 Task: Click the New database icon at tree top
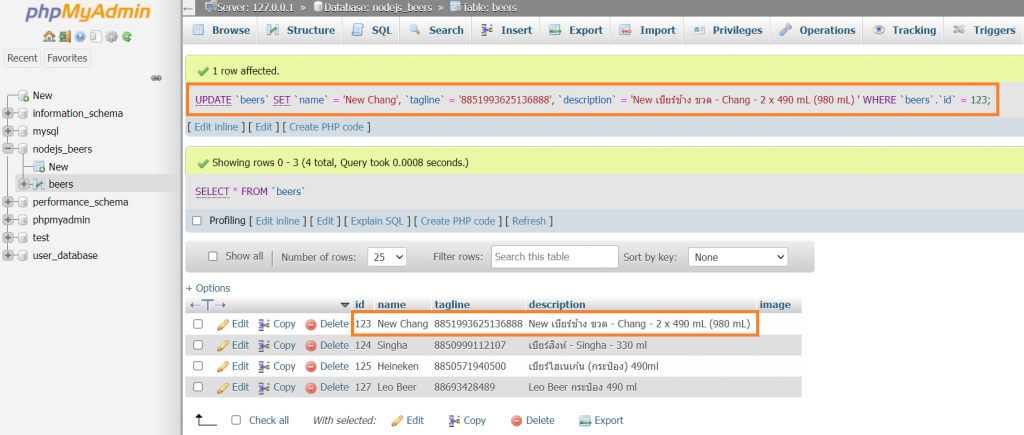pyautogui.click(x=24, y=95)
